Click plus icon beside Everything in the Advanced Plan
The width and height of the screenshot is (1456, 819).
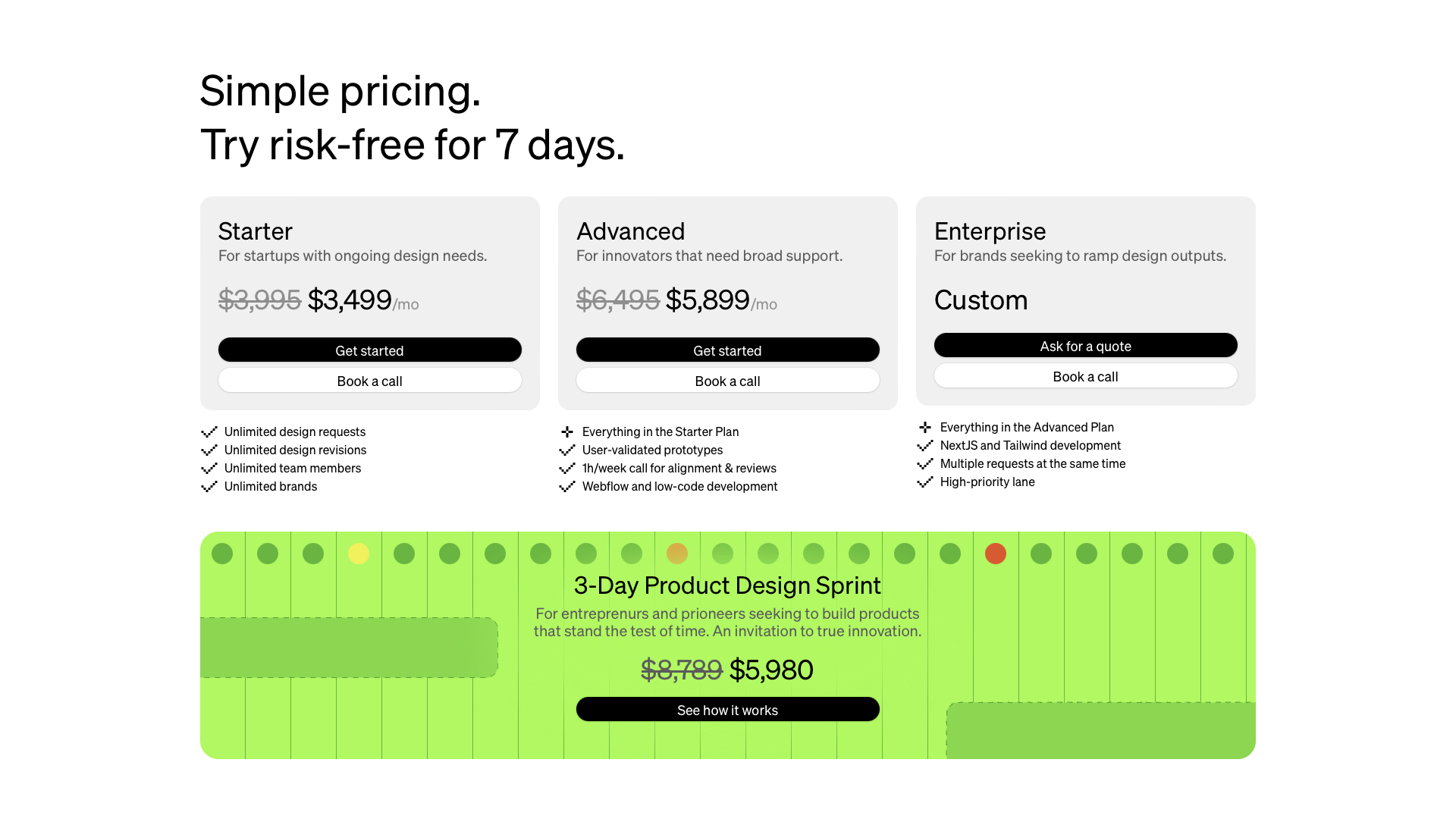point(925,427)
